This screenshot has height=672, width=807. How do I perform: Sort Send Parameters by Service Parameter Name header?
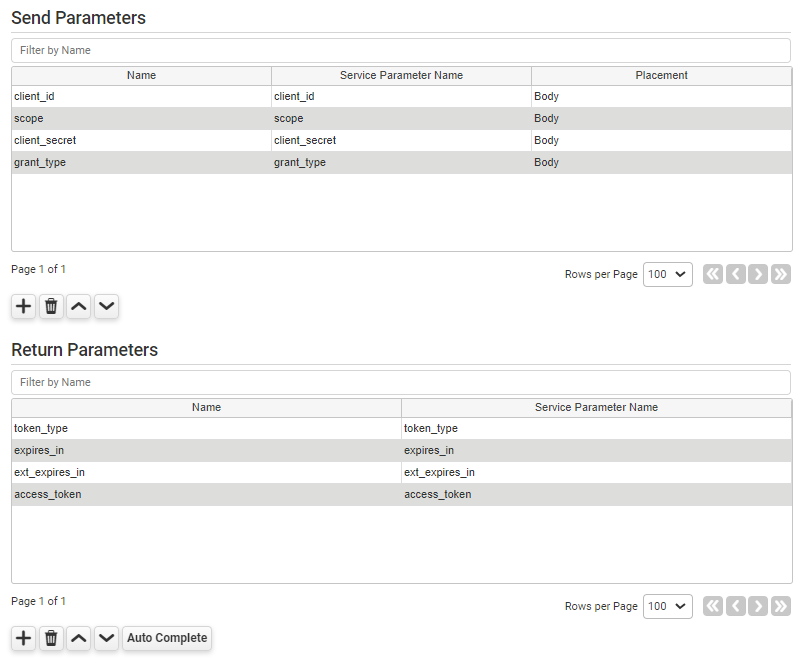pos(401,76)
